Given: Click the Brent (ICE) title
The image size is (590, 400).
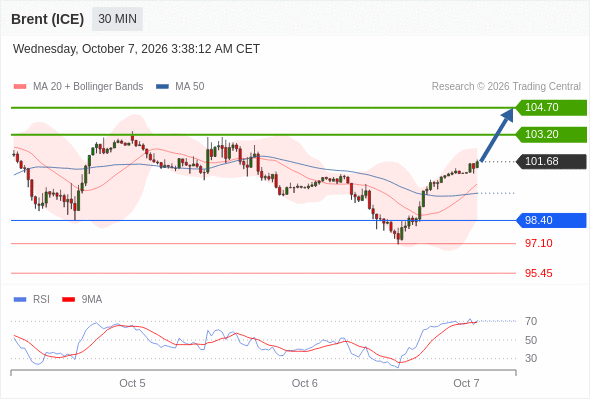Looking at the screenshot, I should [47, 19].
